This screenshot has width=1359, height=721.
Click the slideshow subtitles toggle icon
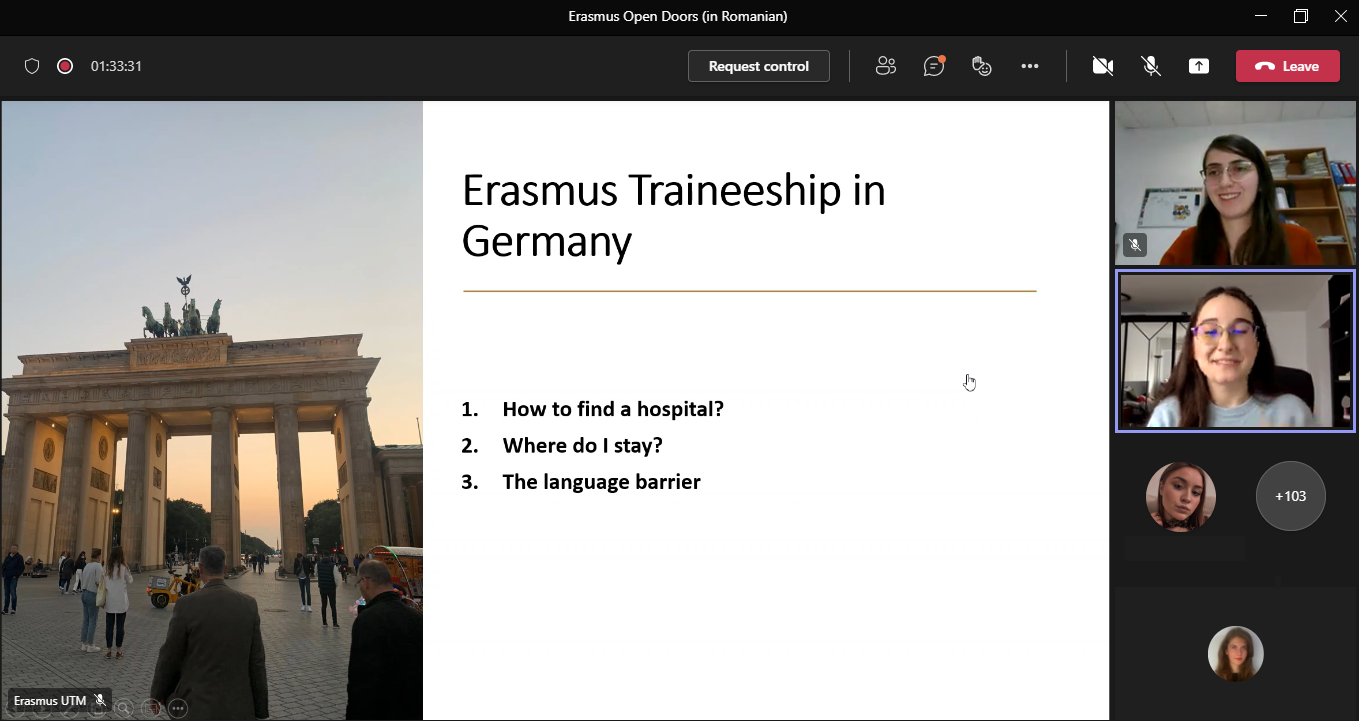coord(151,708)
